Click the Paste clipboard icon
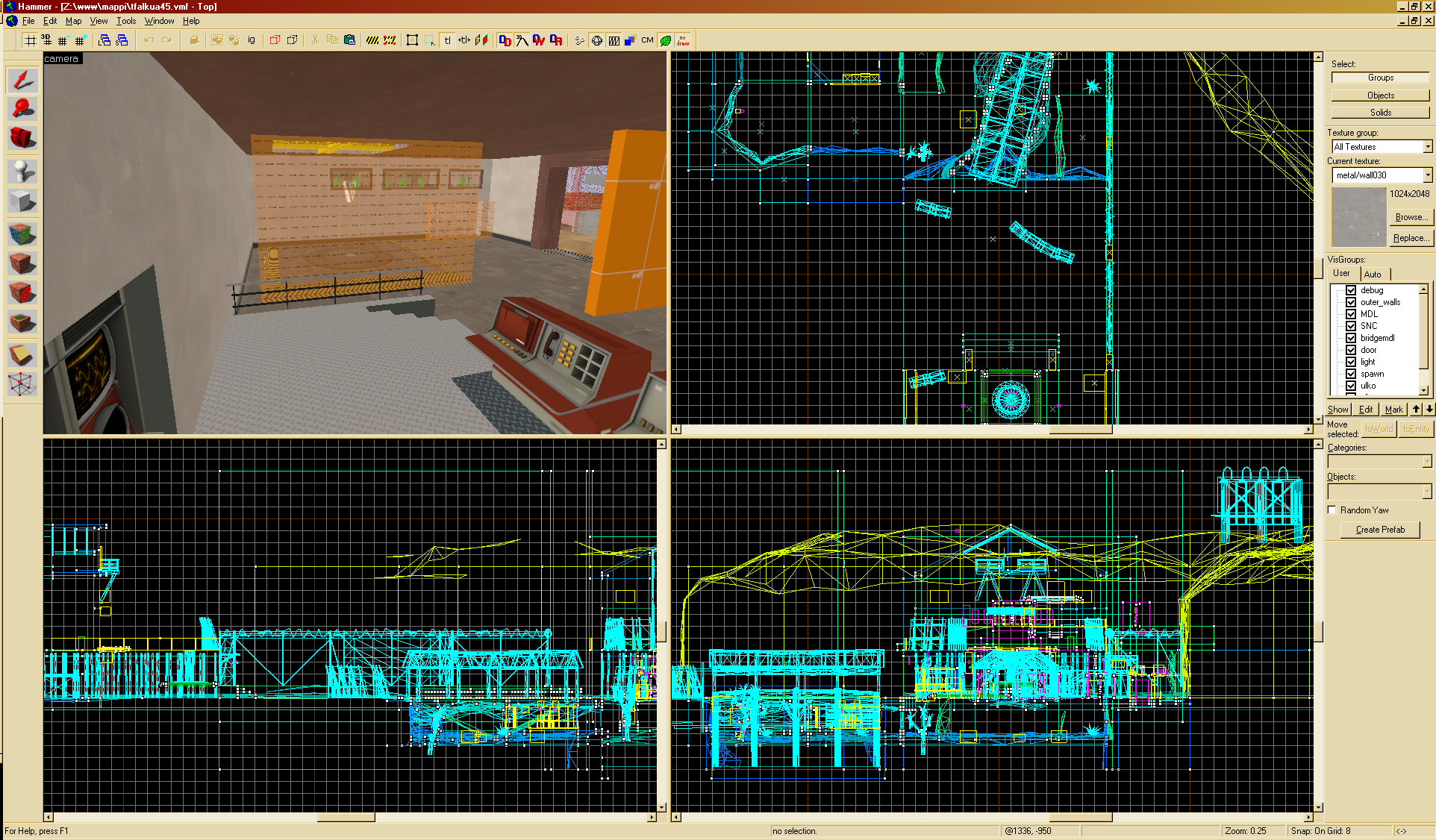The image size is (1436, 840). click(349, 40)
